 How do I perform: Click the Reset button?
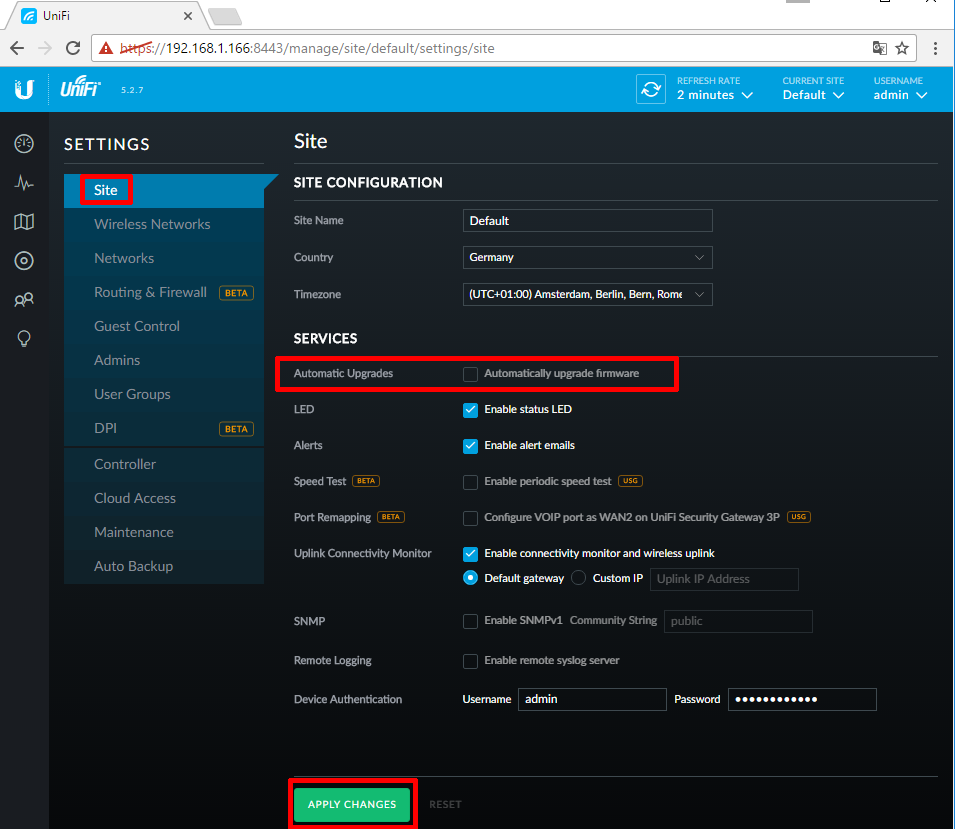445,805
